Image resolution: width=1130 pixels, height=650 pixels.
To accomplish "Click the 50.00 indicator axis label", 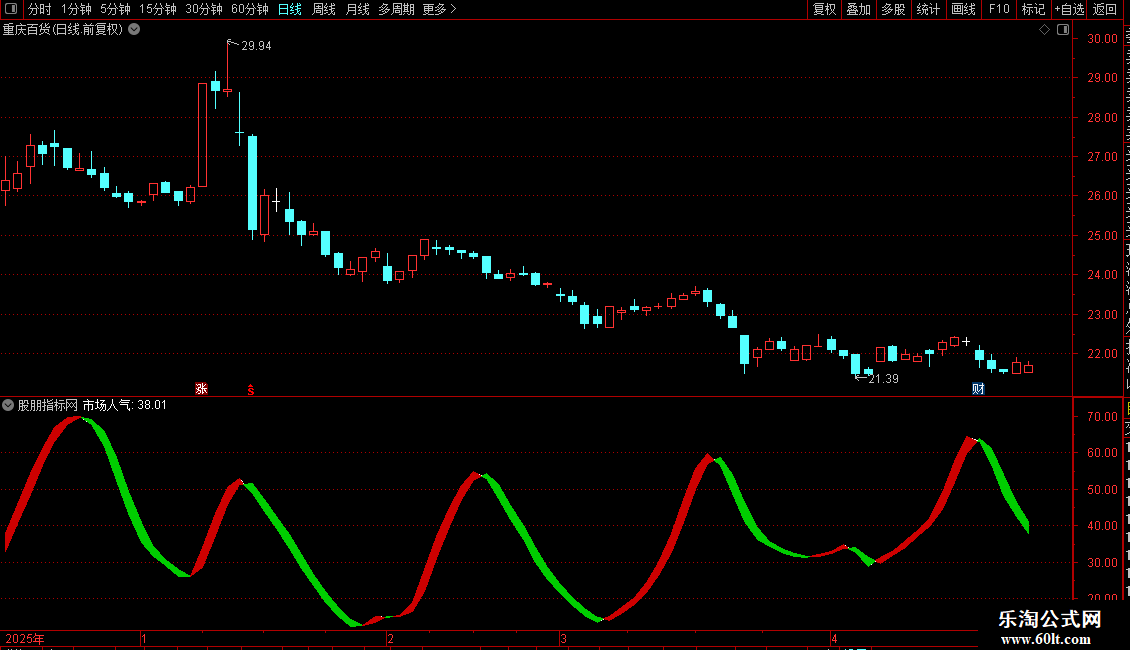I will (1102, 489).
